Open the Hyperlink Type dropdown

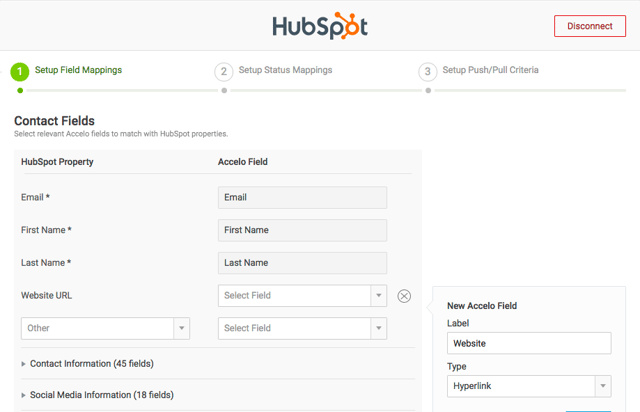click(529, 386)
